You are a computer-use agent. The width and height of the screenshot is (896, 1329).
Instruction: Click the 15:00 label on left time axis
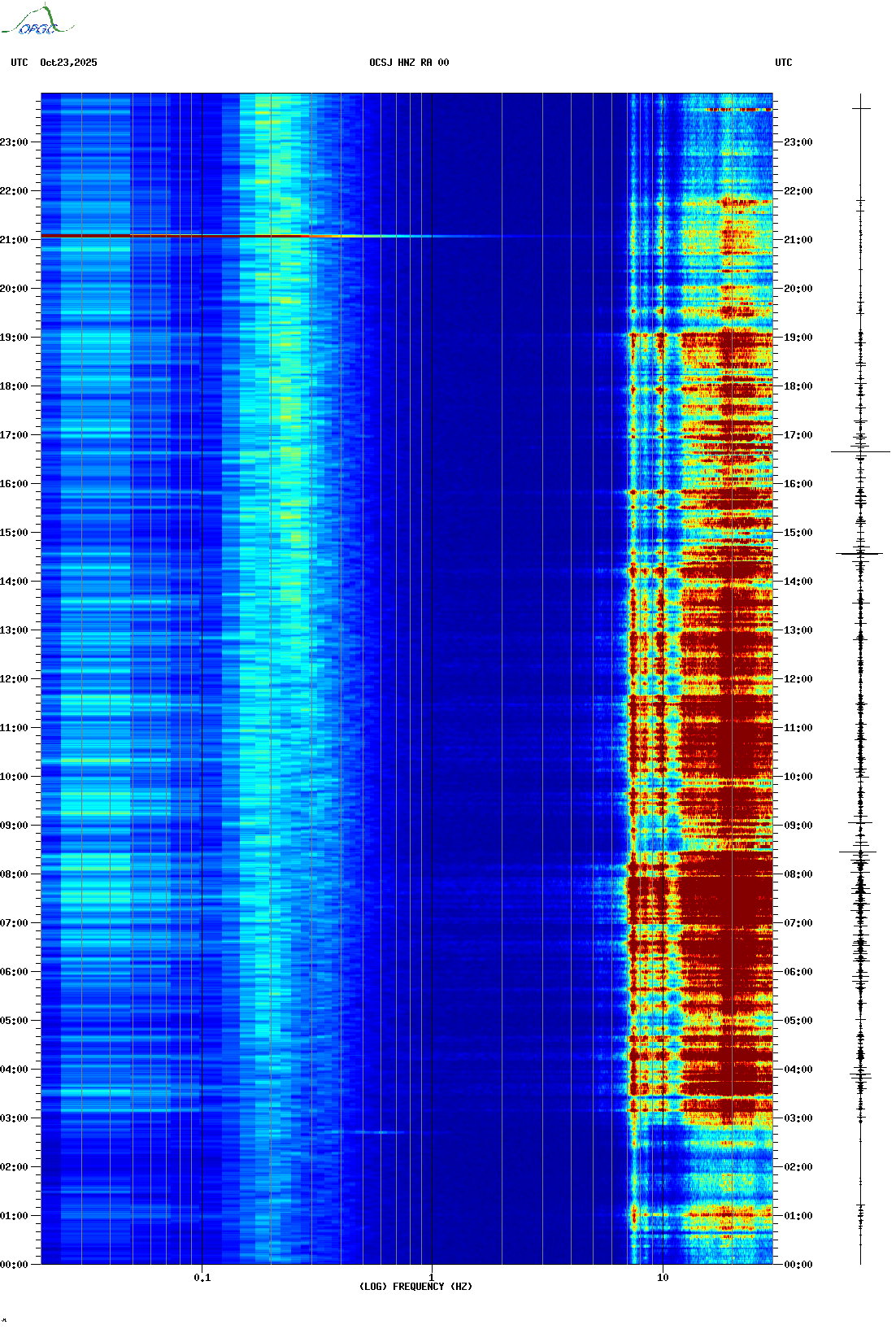pos(14,533)
